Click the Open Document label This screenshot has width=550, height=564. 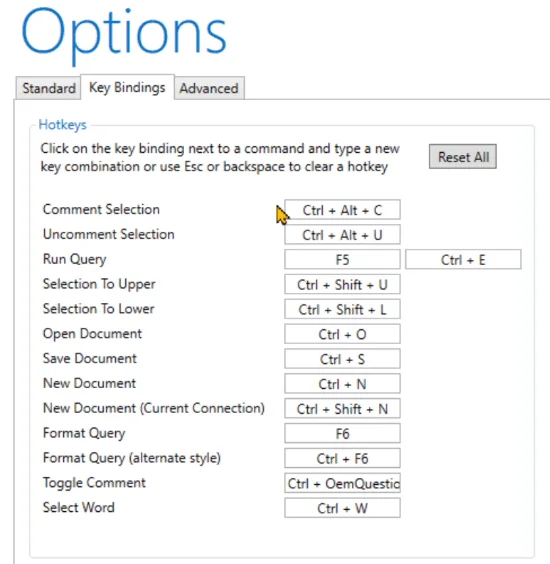[x=92, y=334]
